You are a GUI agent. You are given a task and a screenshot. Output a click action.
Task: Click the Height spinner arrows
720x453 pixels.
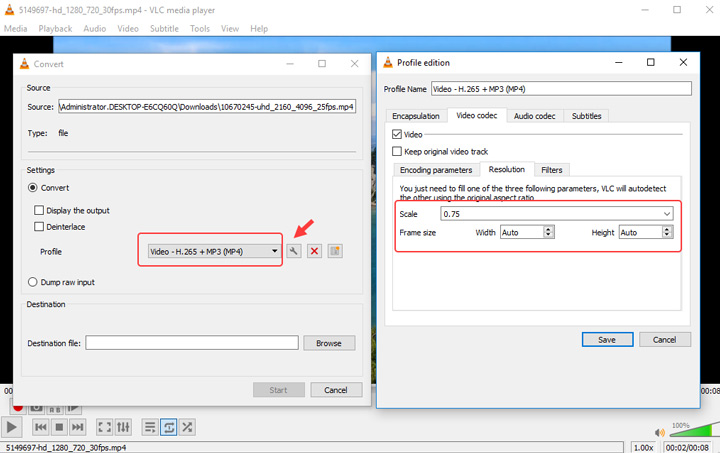click(x=667, y=232)
